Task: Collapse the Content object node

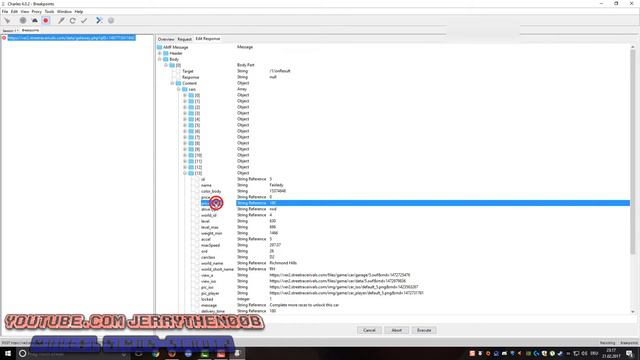Action: click(172, 83)
